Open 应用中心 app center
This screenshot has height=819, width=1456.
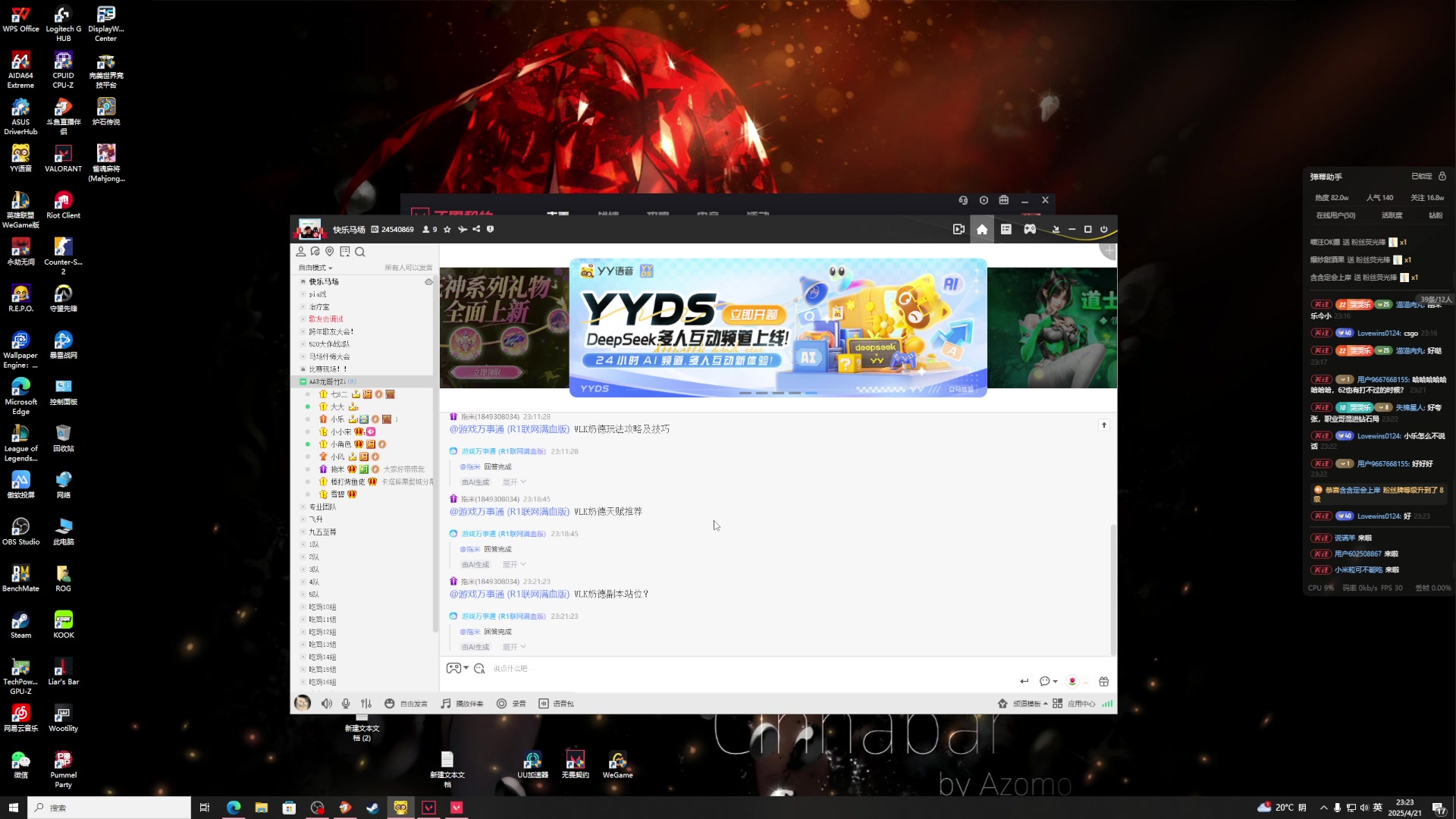[1074, 704]
